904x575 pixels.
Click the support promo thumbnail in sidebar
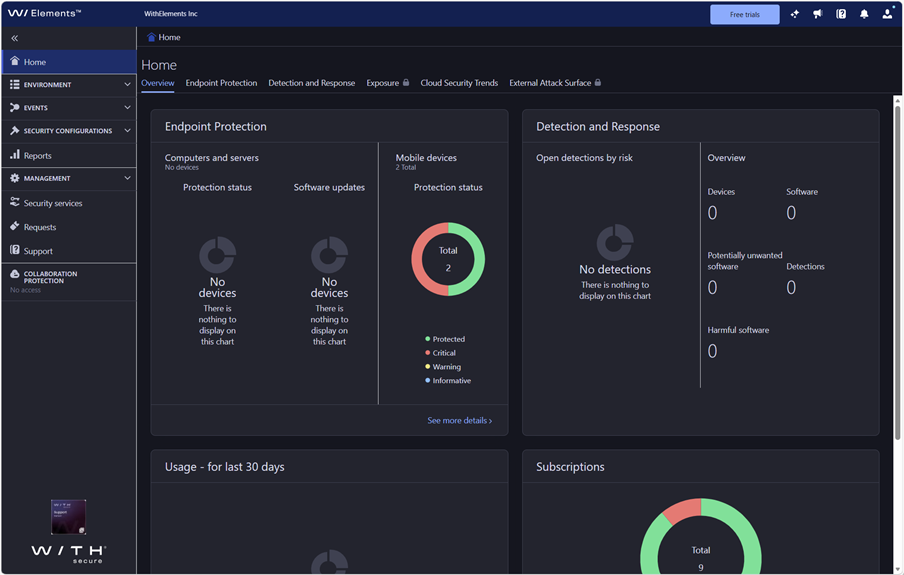click(68, 517)
